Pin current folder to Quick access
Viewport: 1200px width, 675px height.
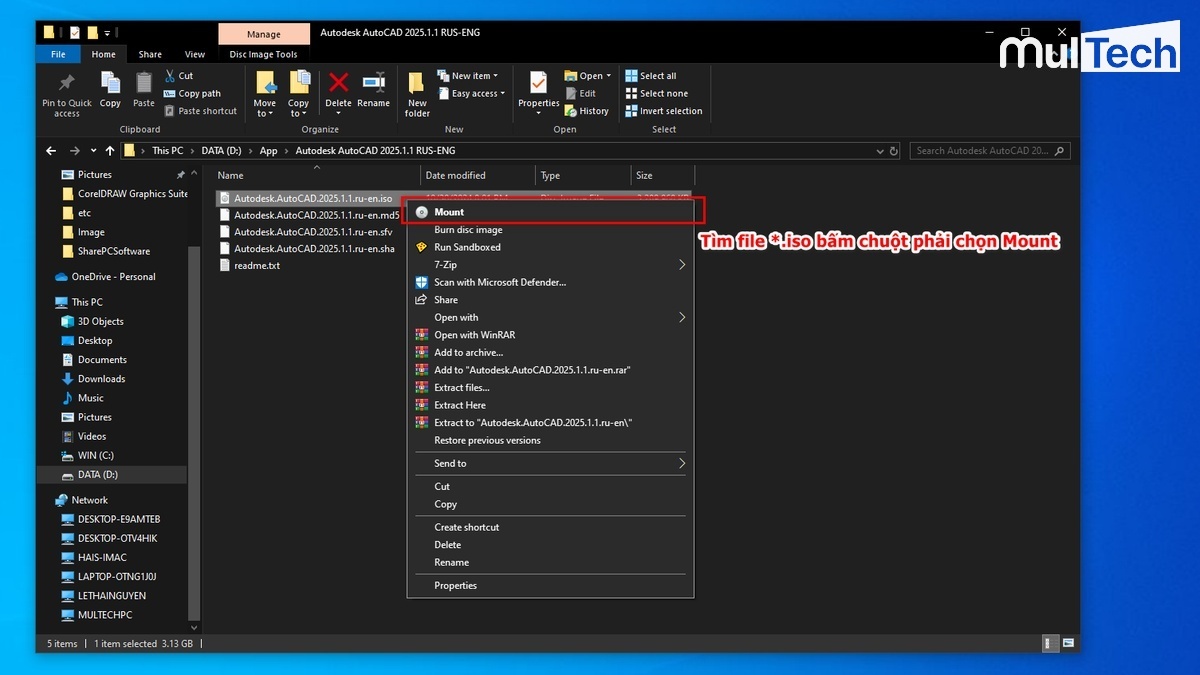66,93
